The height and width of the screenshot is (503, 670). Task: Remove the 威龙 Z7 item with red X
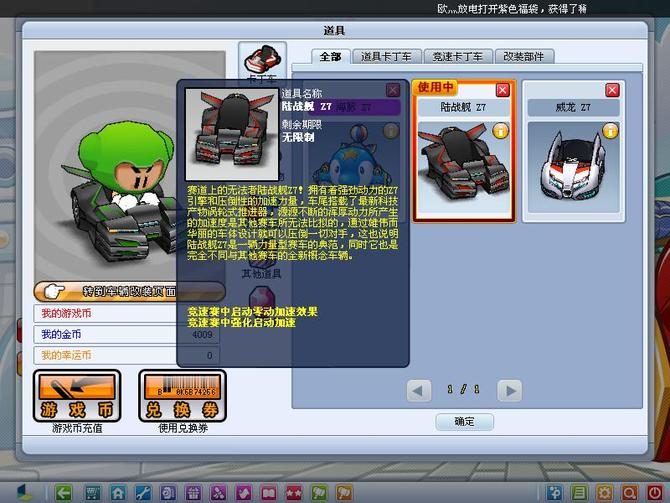pyautogui.click(x=612, y=90)
